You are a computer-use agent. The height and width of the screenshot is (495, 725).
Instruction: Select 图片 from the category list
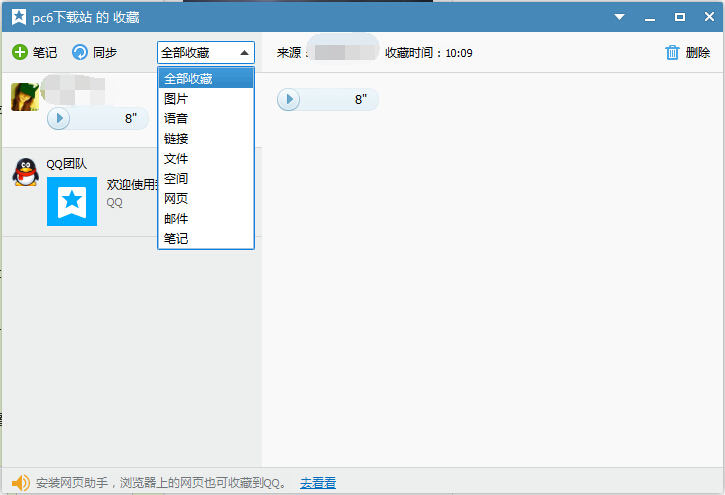(176, 99)
